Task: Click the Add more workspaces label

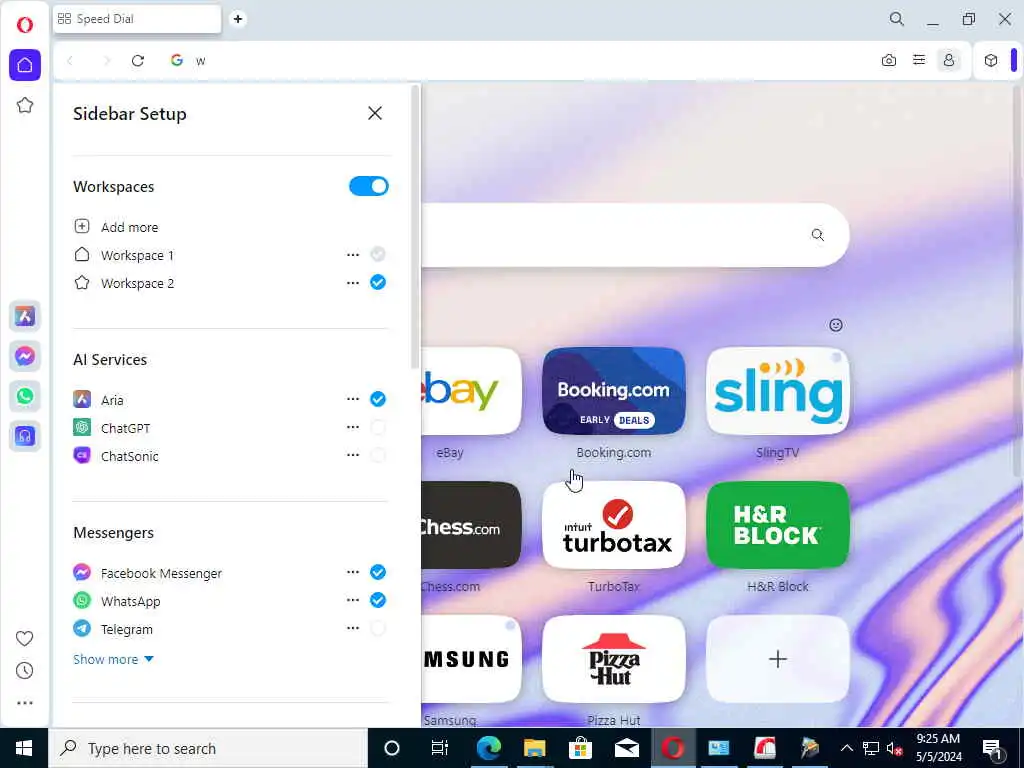Action: coord(129,227)
